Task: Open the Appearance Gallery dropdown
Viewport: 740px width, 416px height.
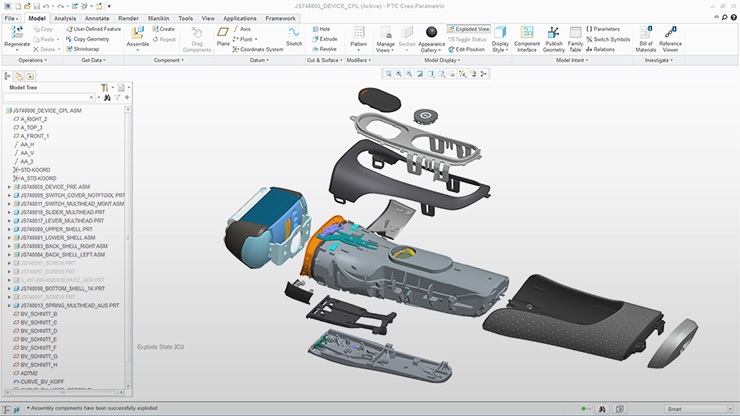Action: click(x=431, y=49)
